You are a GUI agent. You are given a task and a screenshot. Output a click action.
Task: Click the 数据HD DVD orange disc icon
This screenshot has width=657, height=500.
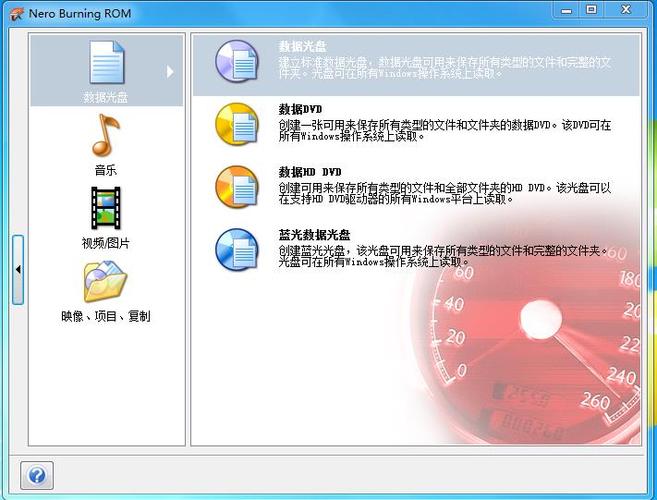pos(236,186)
